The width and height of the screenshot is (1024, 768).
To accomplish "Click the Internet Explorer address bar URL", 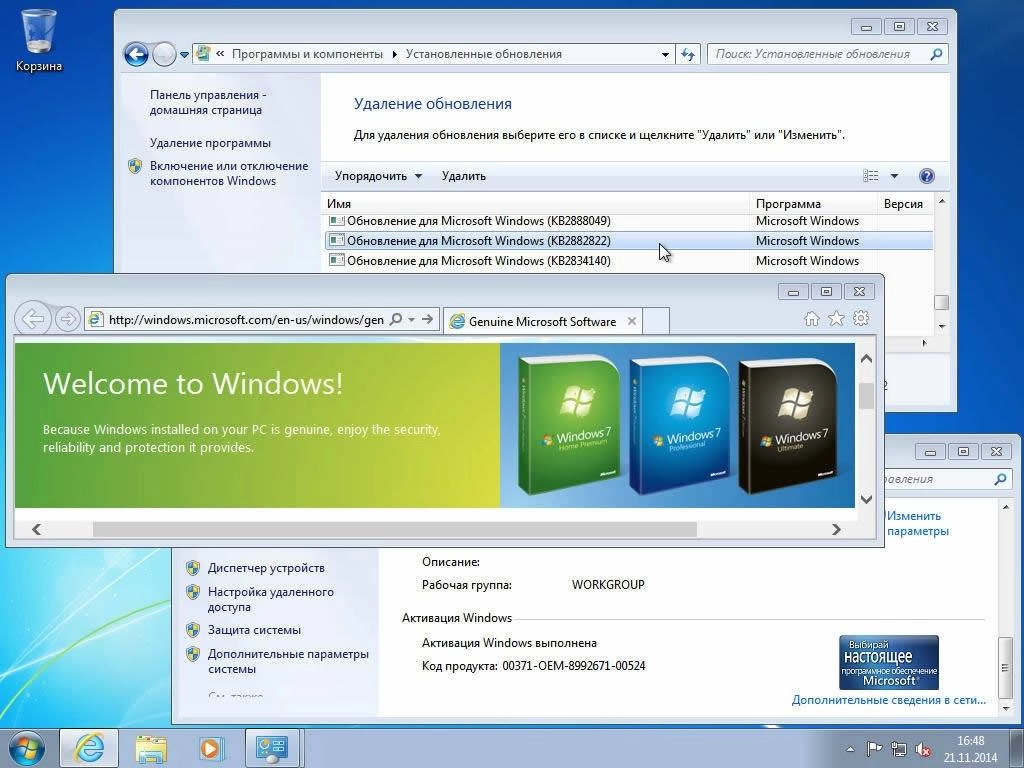I will pyautogui.click(x=246, y=319).
